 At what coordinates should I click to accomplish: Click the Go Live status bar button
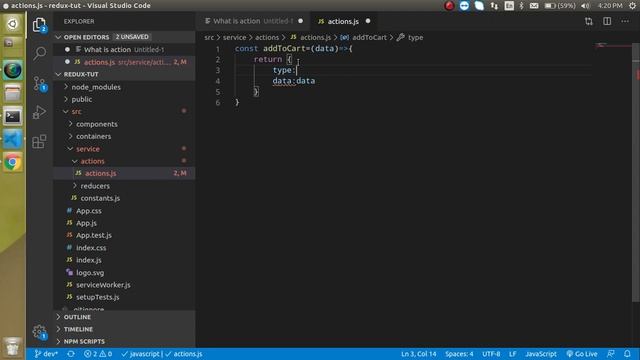click(x=582, y=354)
